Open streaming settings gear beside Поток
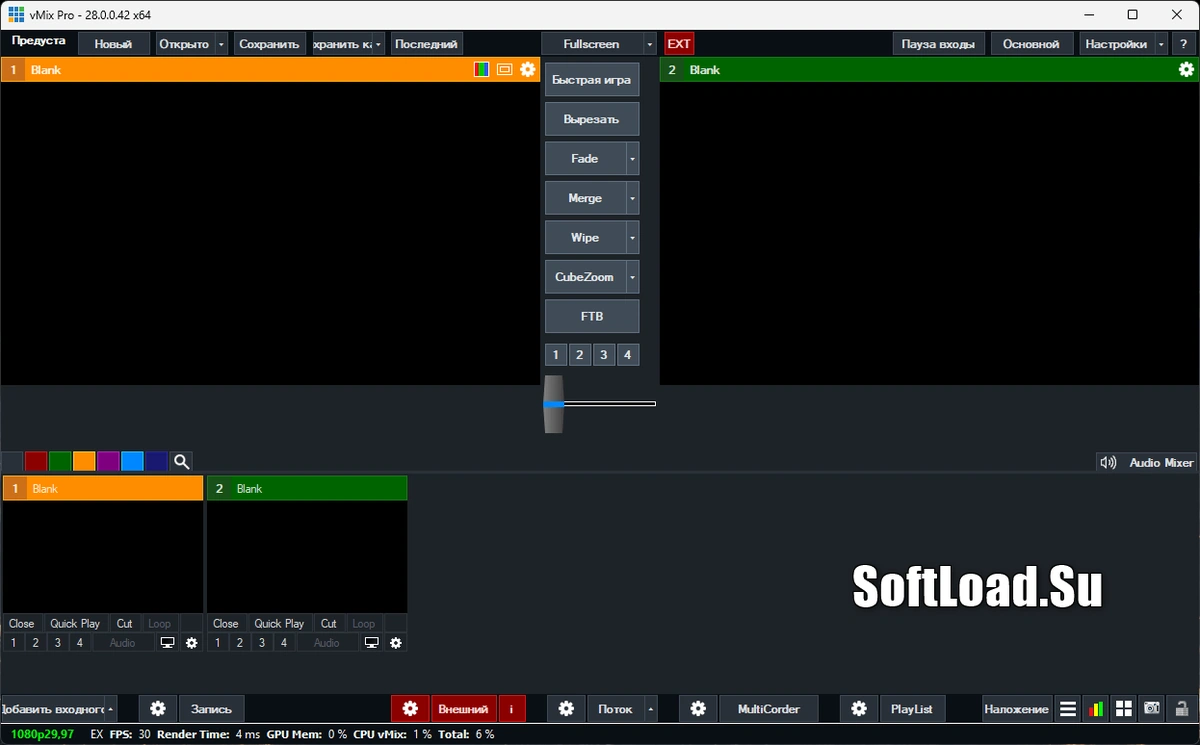The width and height of the screenshot is (1200, 745). click(566, 709)
